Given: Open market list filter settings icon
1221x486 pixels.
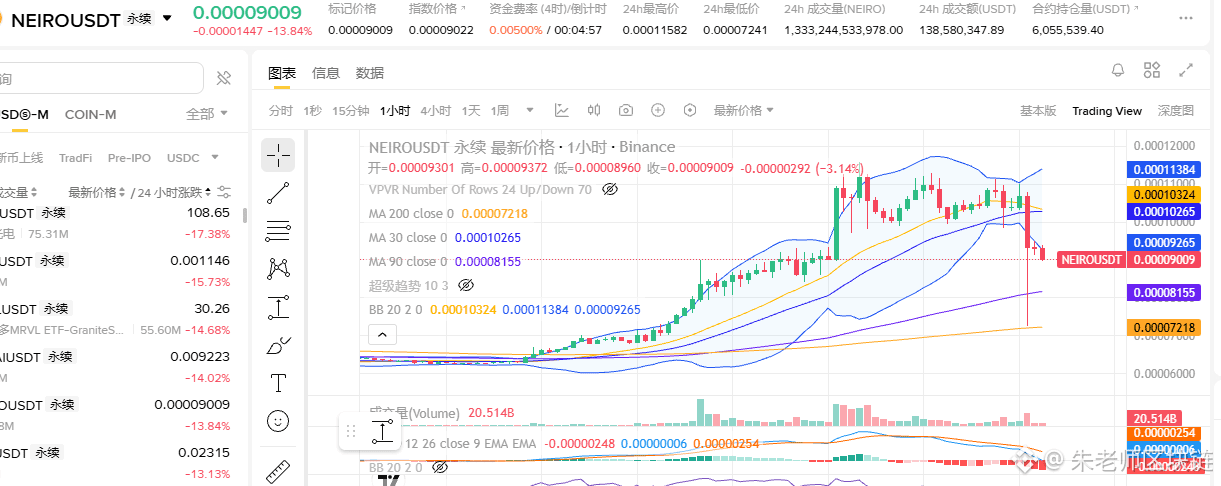Looking at the screenshot, I should 224,192.
